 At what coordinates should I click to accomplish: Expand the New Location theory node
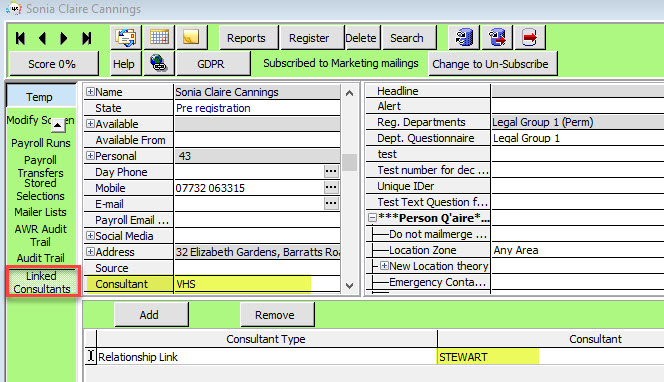[384, 266]
